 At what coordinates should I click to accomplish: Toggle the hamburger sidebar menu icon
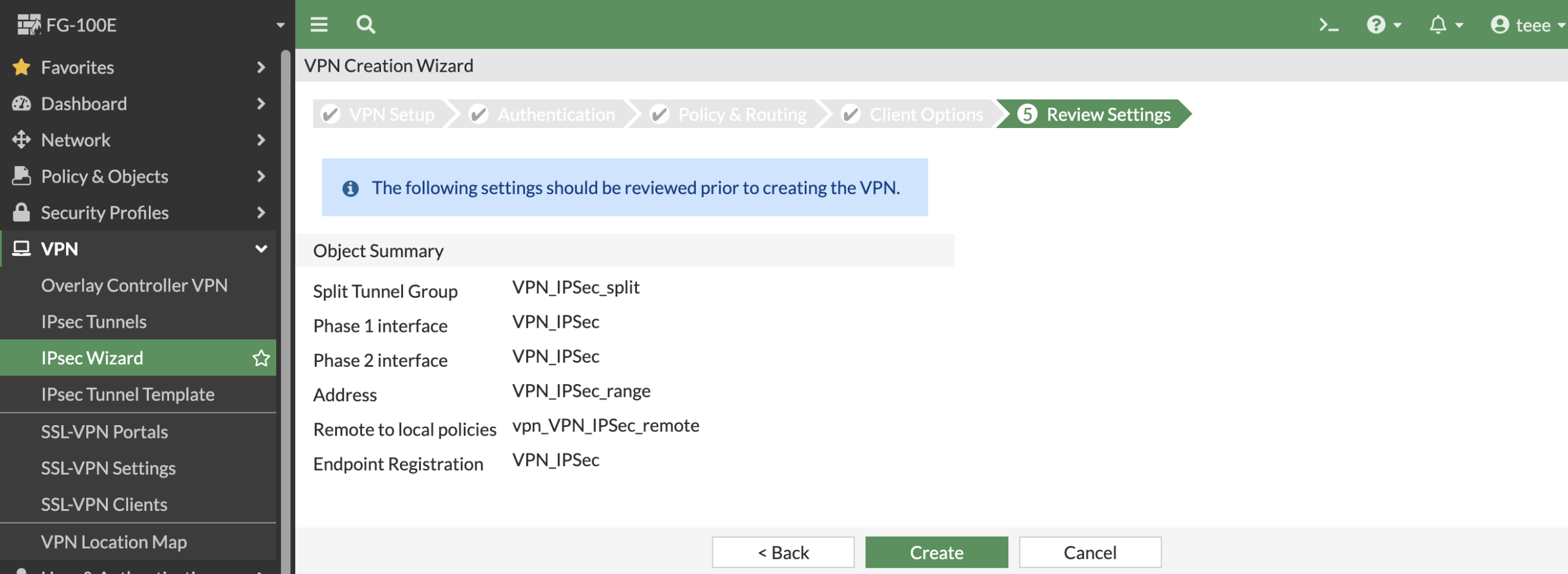(x=318, y=25)
